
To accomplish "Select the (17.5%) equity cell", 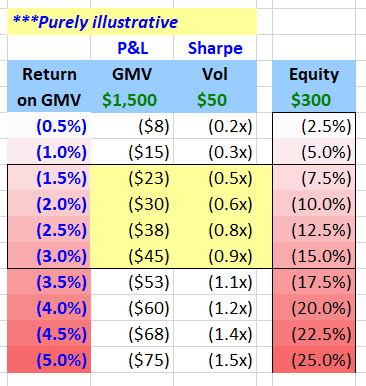I will (314, 282).
